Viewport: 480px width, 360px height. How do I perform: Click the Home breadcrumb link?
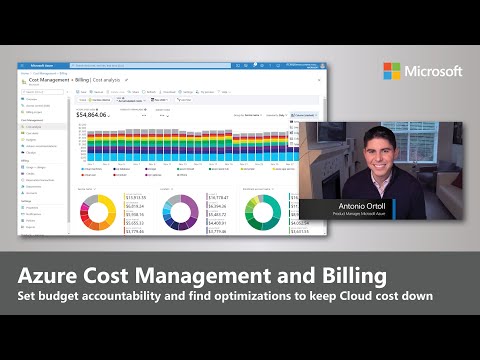pos(25,73)
